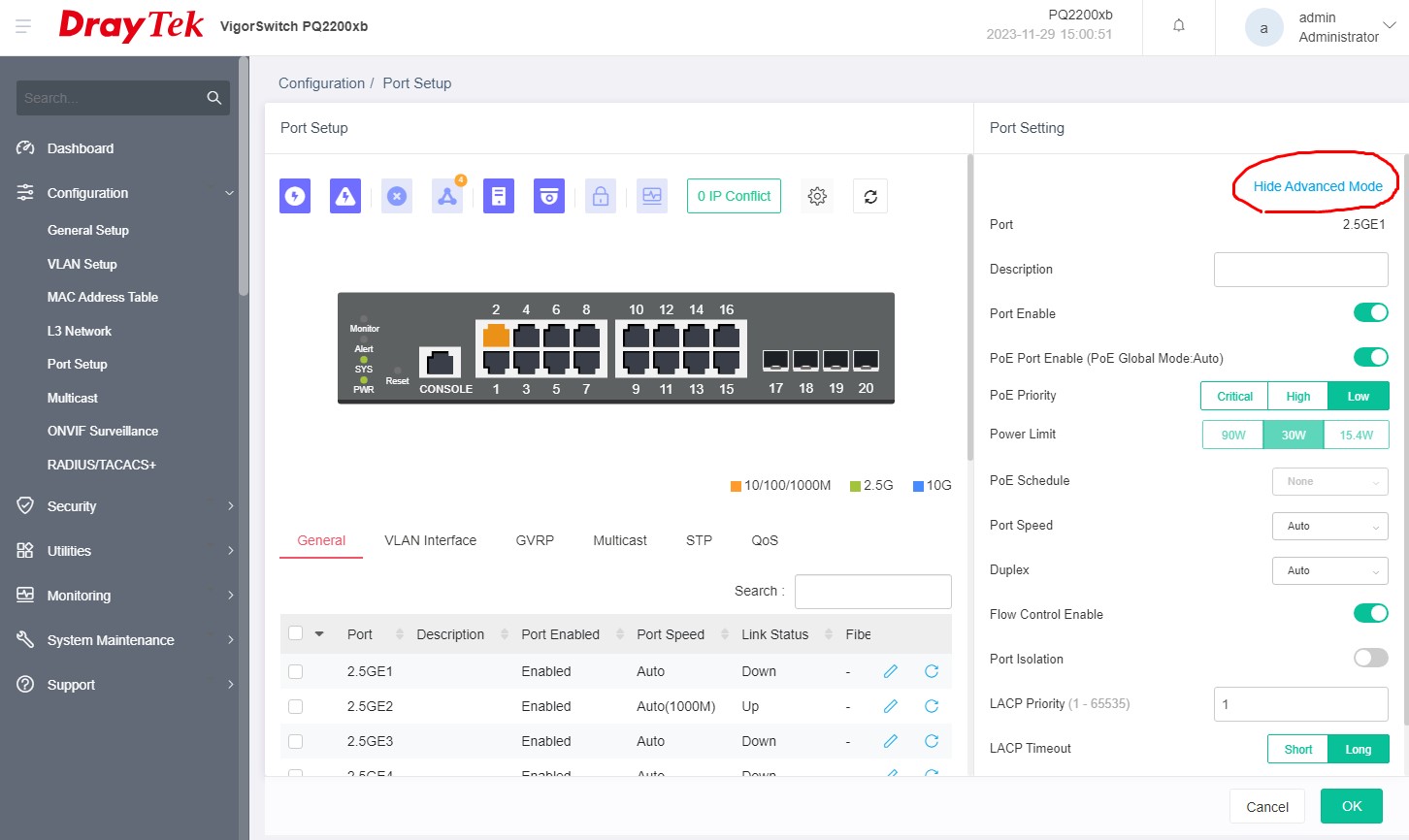Click the Hide Advanced Mode link
Image resolution: width=1409 pixels, height=840 pixels.
1317,186
